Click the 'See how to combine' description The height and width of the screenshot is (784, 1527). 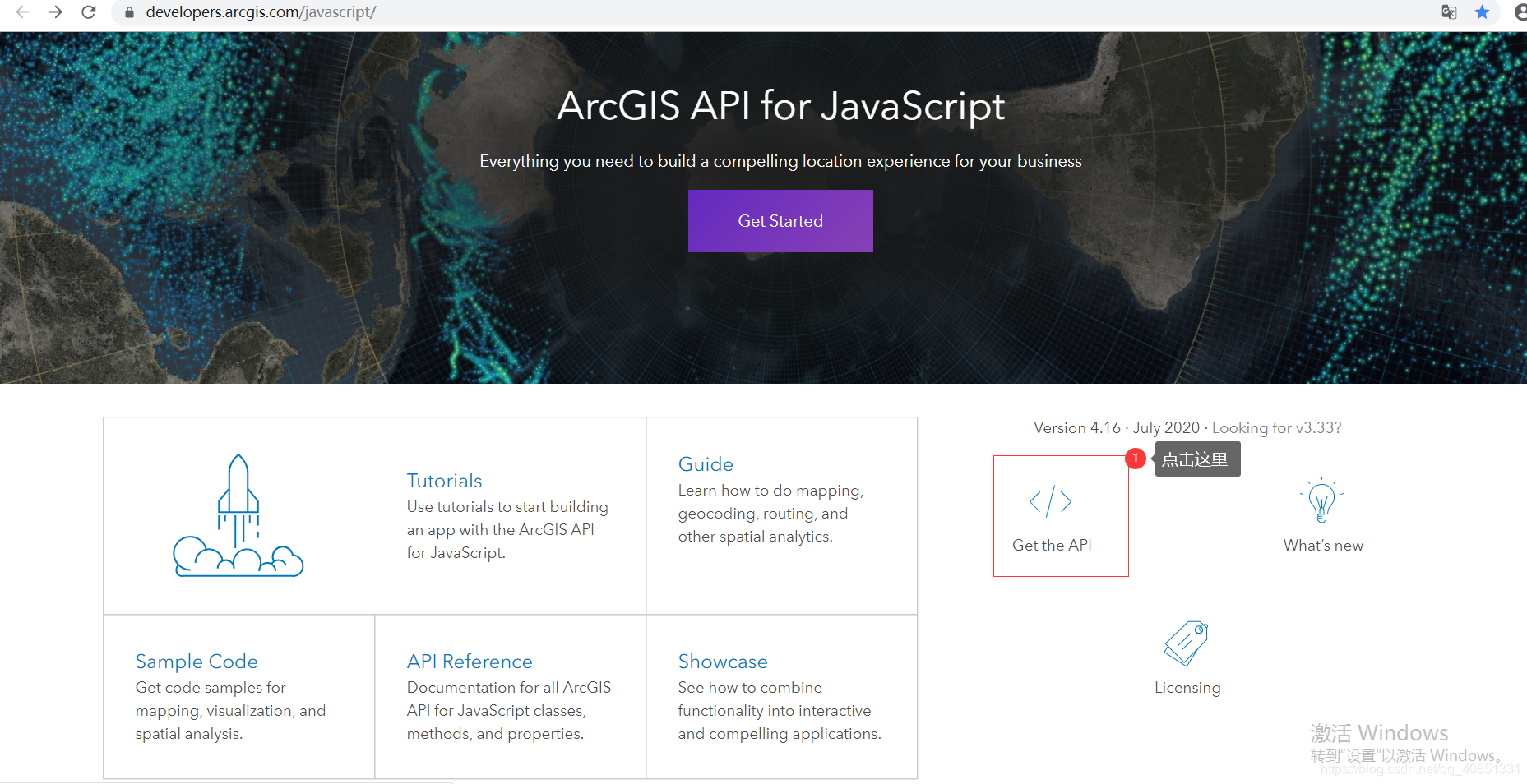(x=780, y=711)
